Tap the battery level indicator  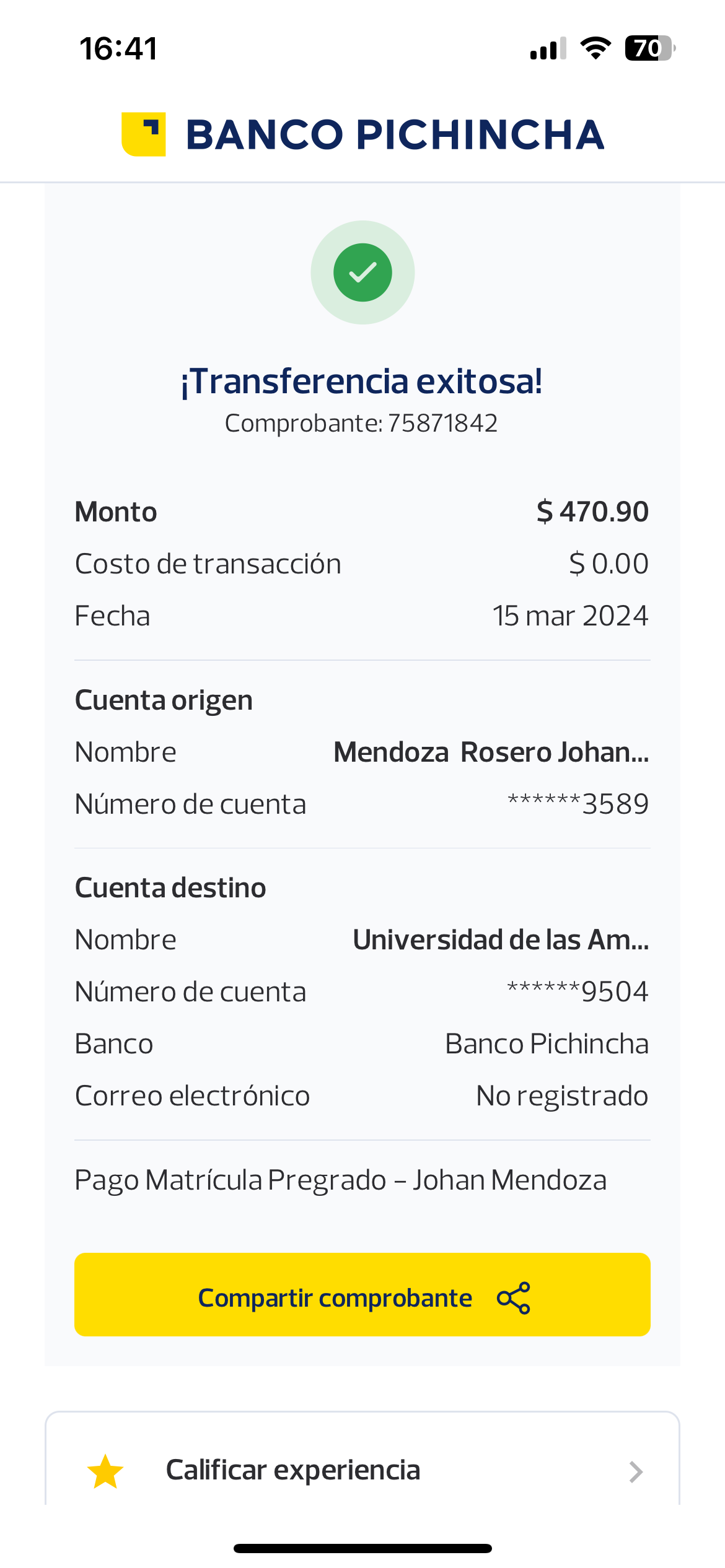pos(649,48)
